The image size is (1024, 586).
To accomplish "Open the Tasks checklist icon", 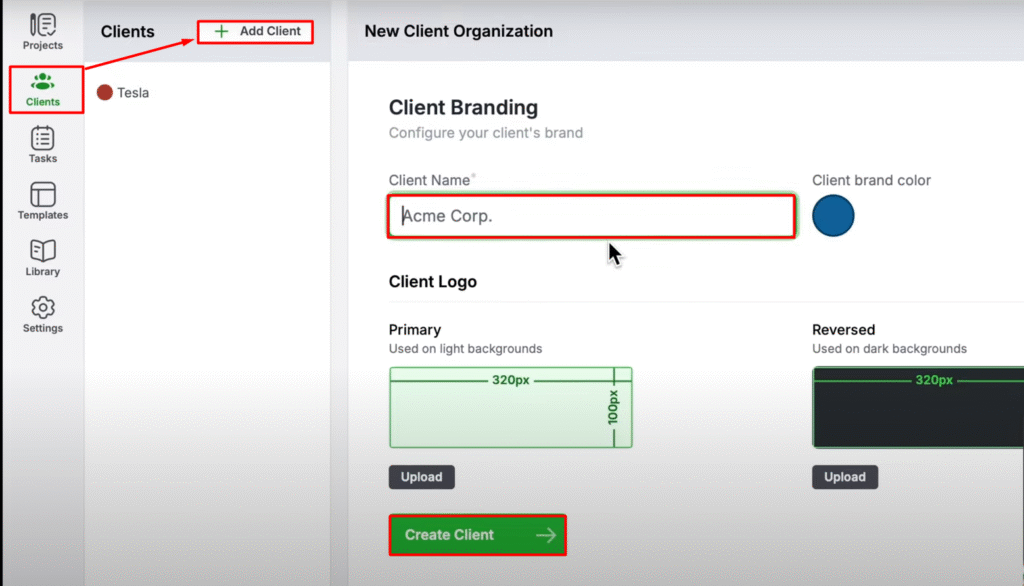I will click(x=42, y=138).
